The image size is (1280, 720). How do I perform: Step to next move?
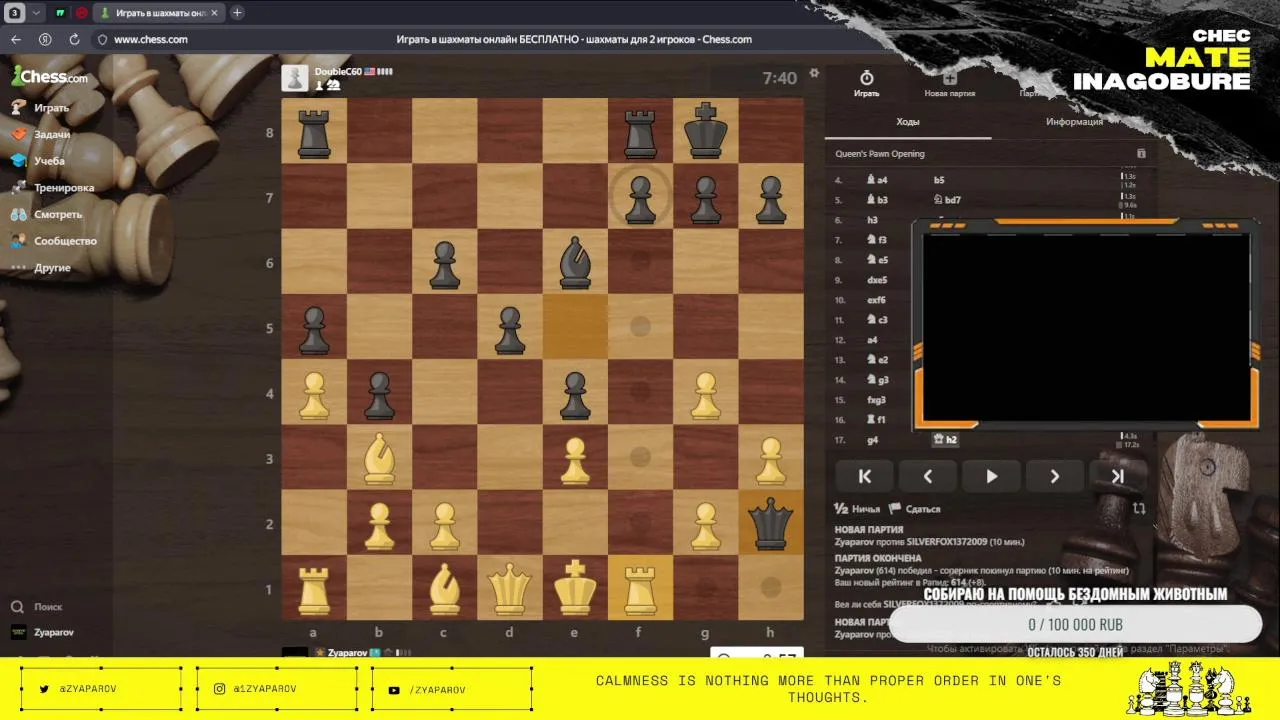tap(1054, 477)
